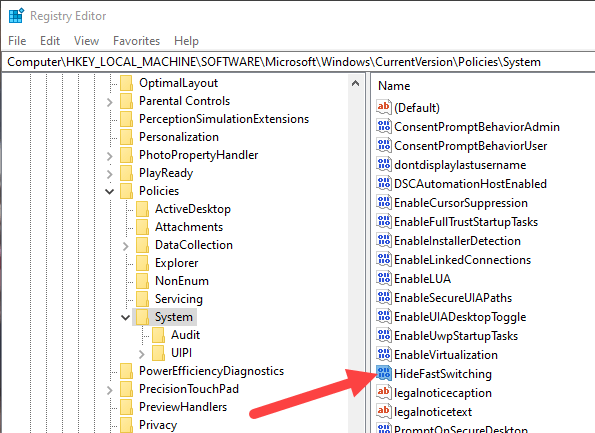Viewport: 595px width, 433px height.
Task: Open the Help menu
Action: pos(186,41)
